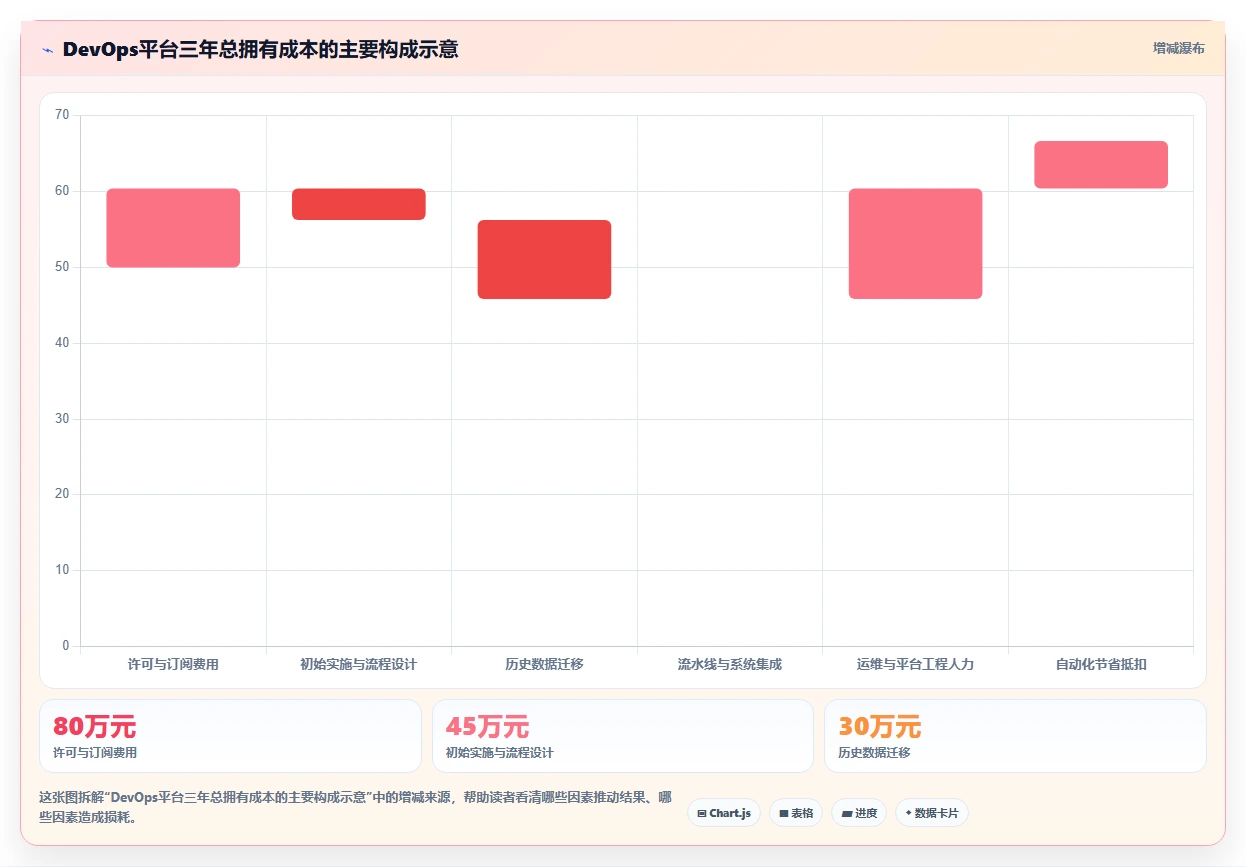This screenshot has width=1246, height=867.
Task: Click the 许可与订阅费用 waterfall bar
Action: pyautogui.click(x=173, y=228)
